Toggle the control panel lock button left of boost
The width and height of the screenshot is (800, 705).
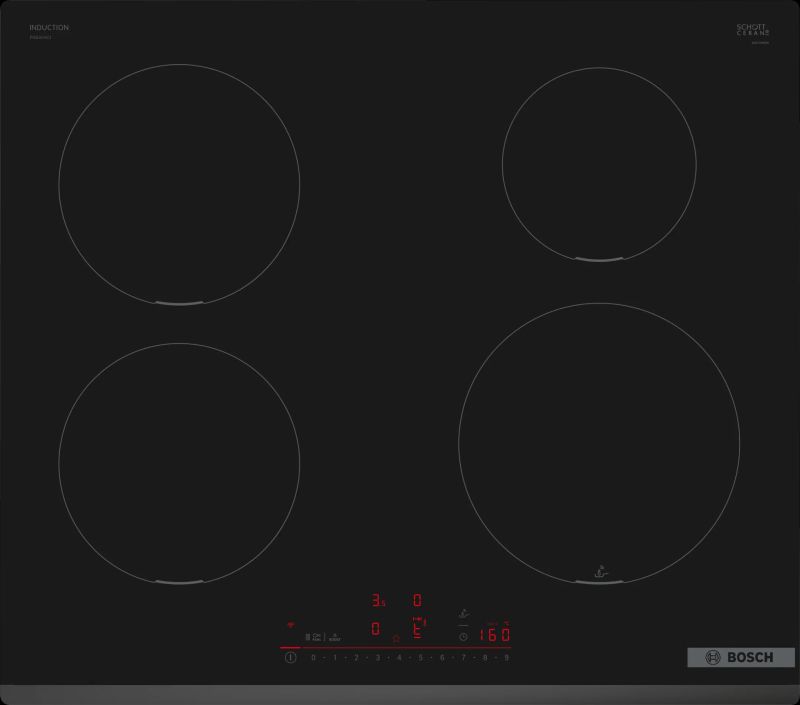click(x=313, y=636)
